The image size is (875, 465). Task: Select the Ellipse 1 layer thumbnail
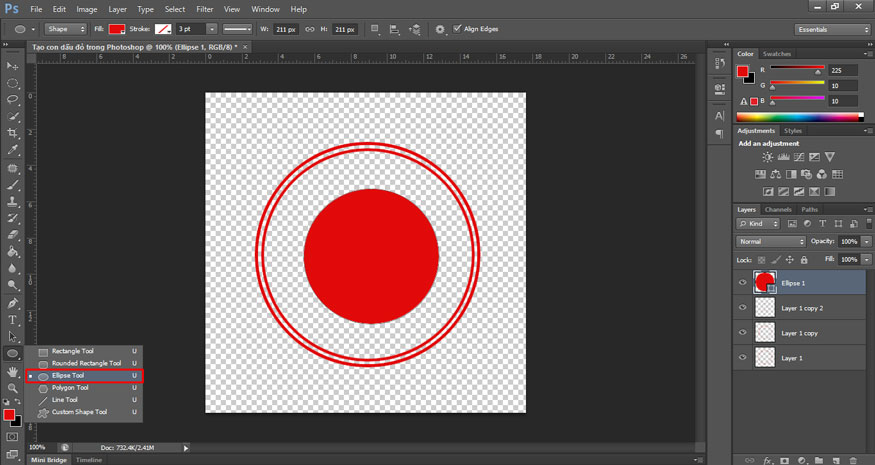[765, 282]
